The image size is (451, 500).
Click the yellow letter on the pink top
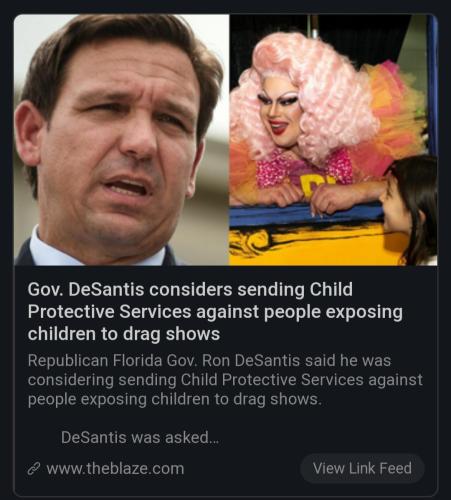click(308, 184)
